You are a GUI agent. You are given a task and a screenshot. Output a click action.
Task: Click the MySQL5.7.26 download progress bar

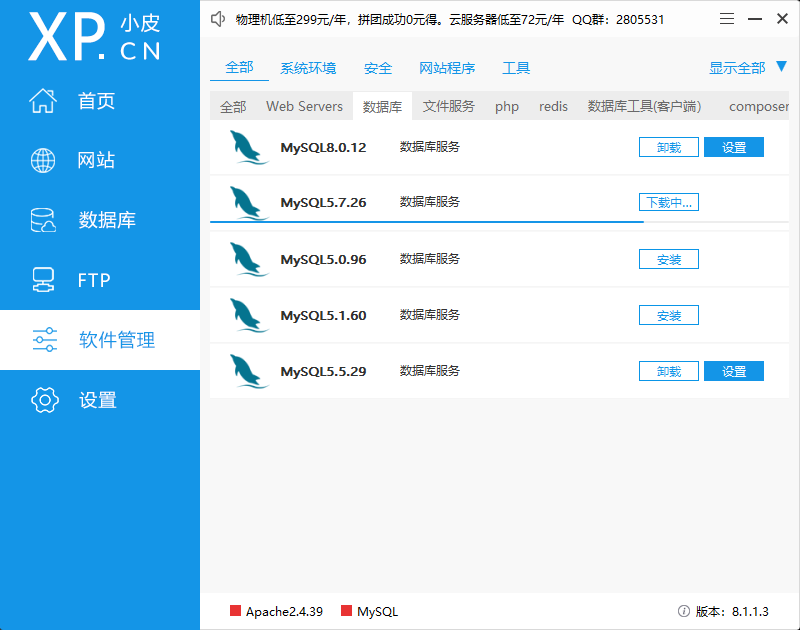tap(499, 222)
